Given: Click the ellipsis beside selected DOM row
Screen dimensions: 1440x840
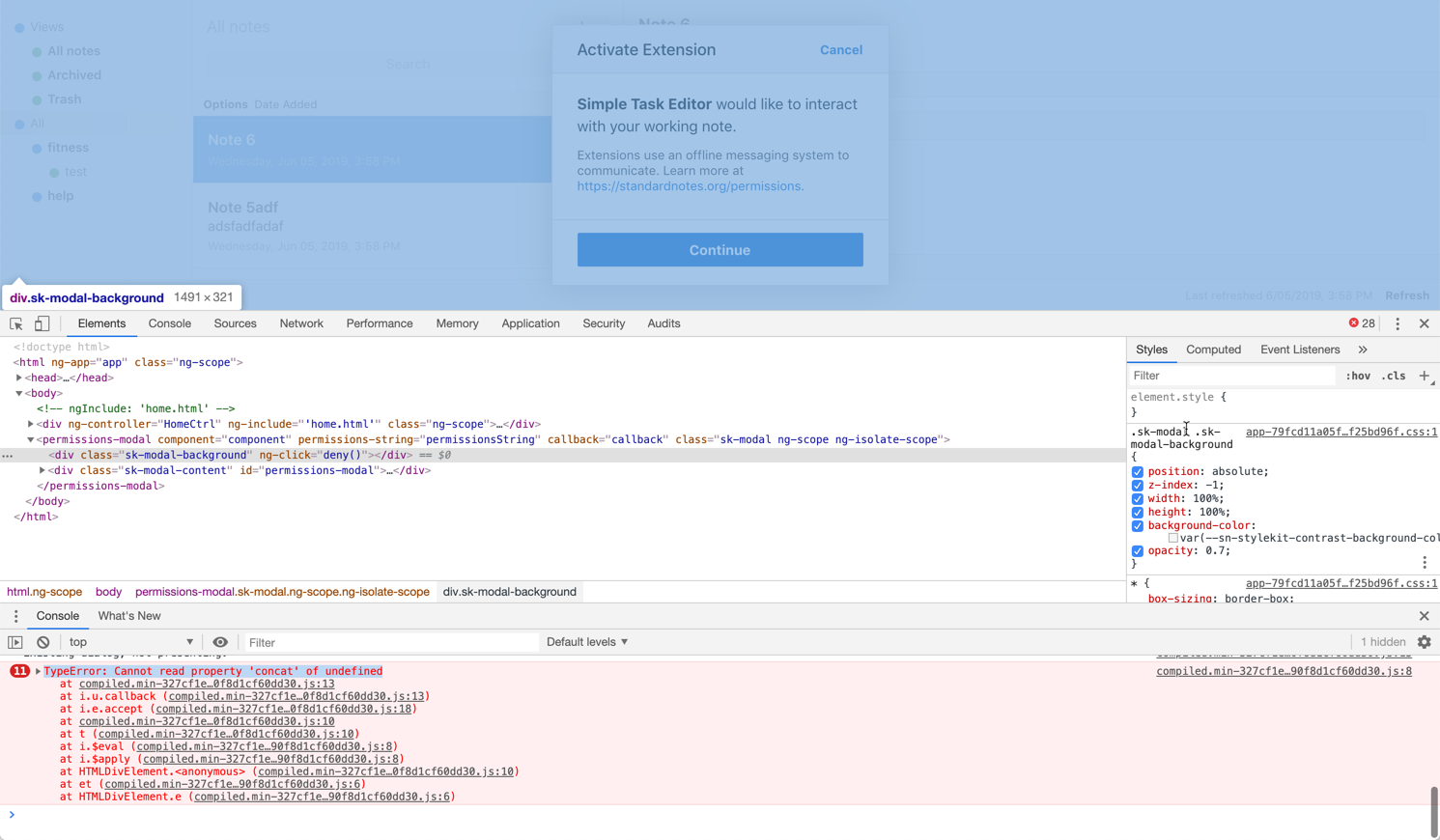Looking at the screenshot, I should pyautogui.click(x=8, y=456).
